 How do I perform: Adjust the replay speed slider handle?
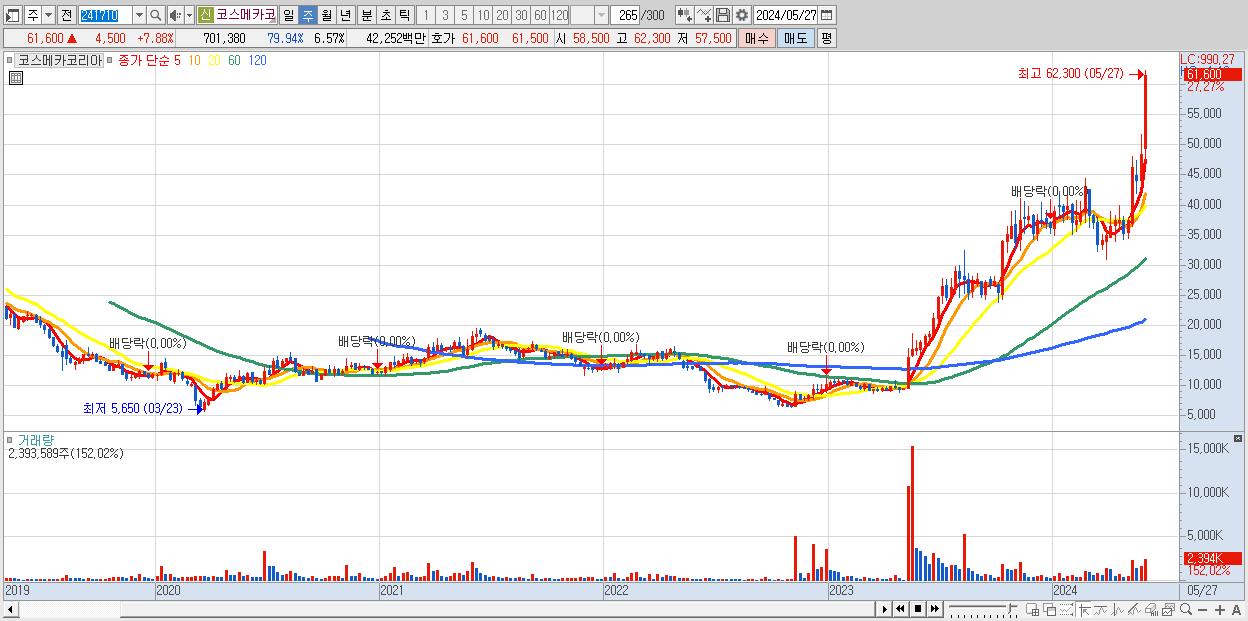pos(1012,607)
